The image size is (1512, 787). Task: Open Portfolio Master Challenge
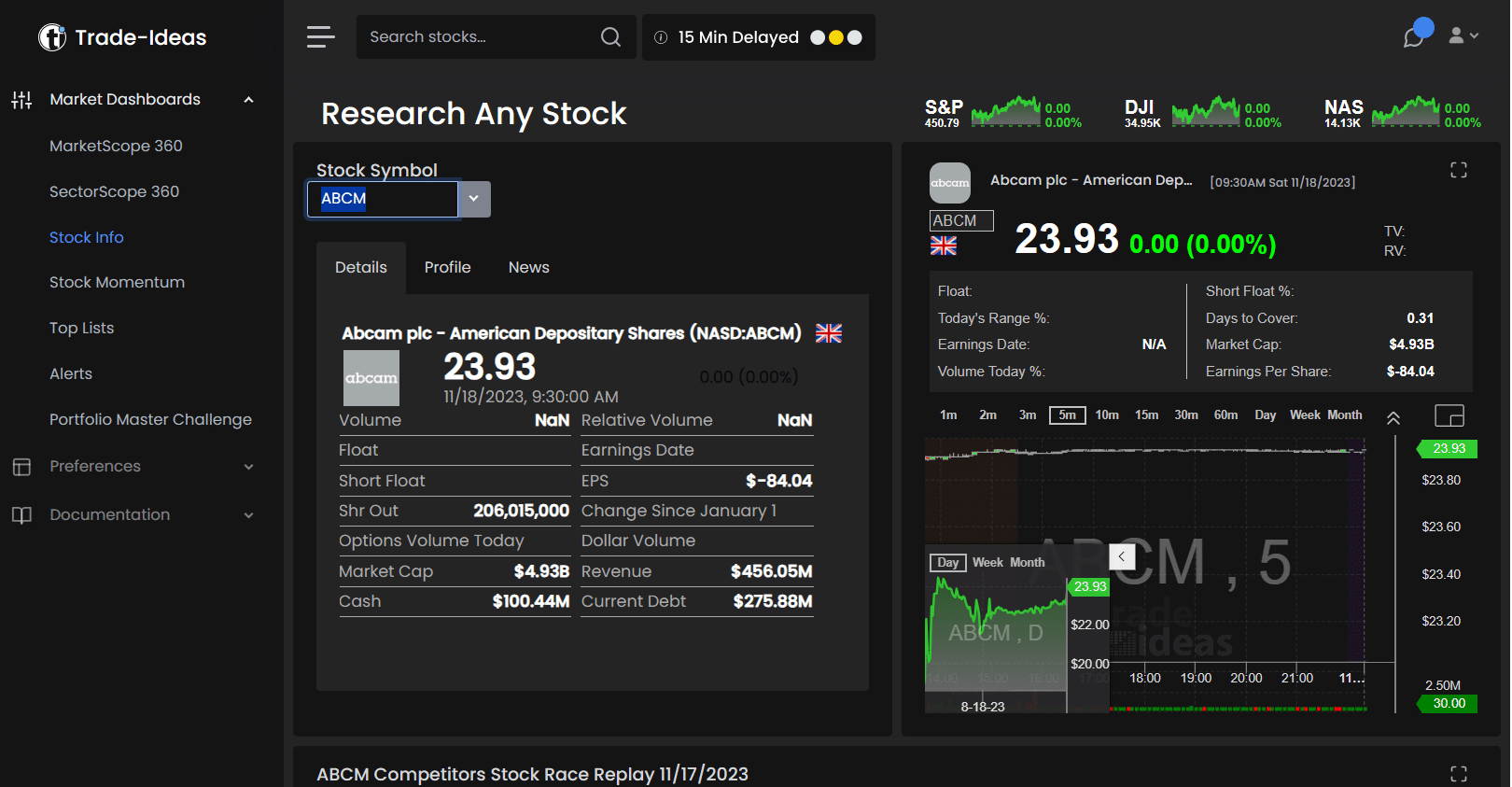(x=150, y=419)
